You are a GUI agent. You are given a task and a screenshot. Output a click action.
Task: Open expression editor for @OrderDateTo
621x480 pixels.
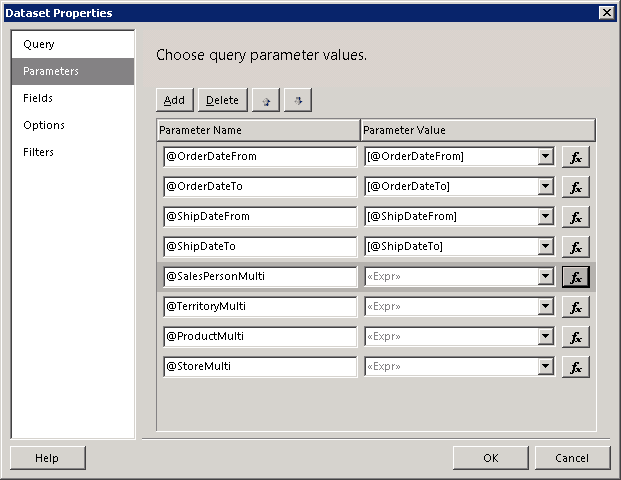coord(575,187)
